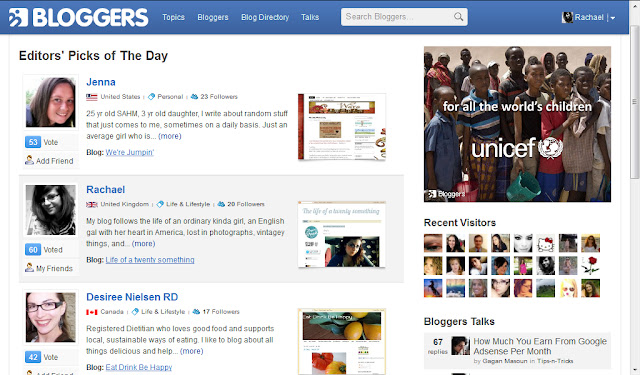640x375 pixels.
Task: Open Rachael's account avatar in header
Action: pyautogui.click(x=567, y=17)
